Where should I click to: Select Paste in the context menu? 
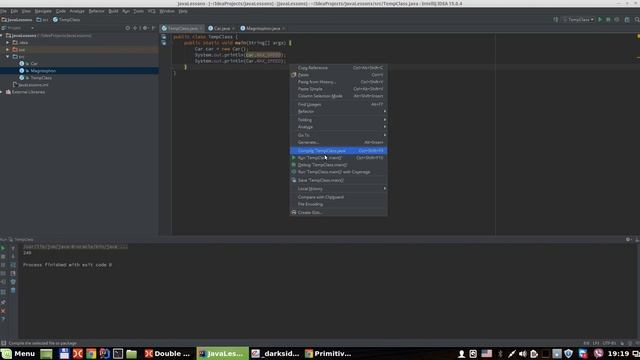pyautogui.click(x=338, y=75)
